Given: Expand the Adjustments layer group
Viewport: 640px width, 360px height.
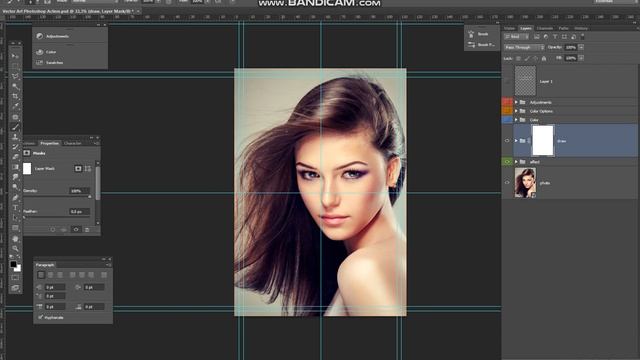Looking at the screenshot, I should coord(516,102).
